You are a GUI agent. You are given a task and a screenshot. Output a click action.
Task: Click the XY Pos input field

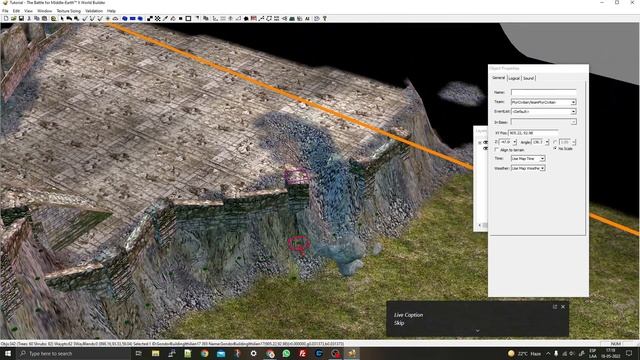(533, 133)
